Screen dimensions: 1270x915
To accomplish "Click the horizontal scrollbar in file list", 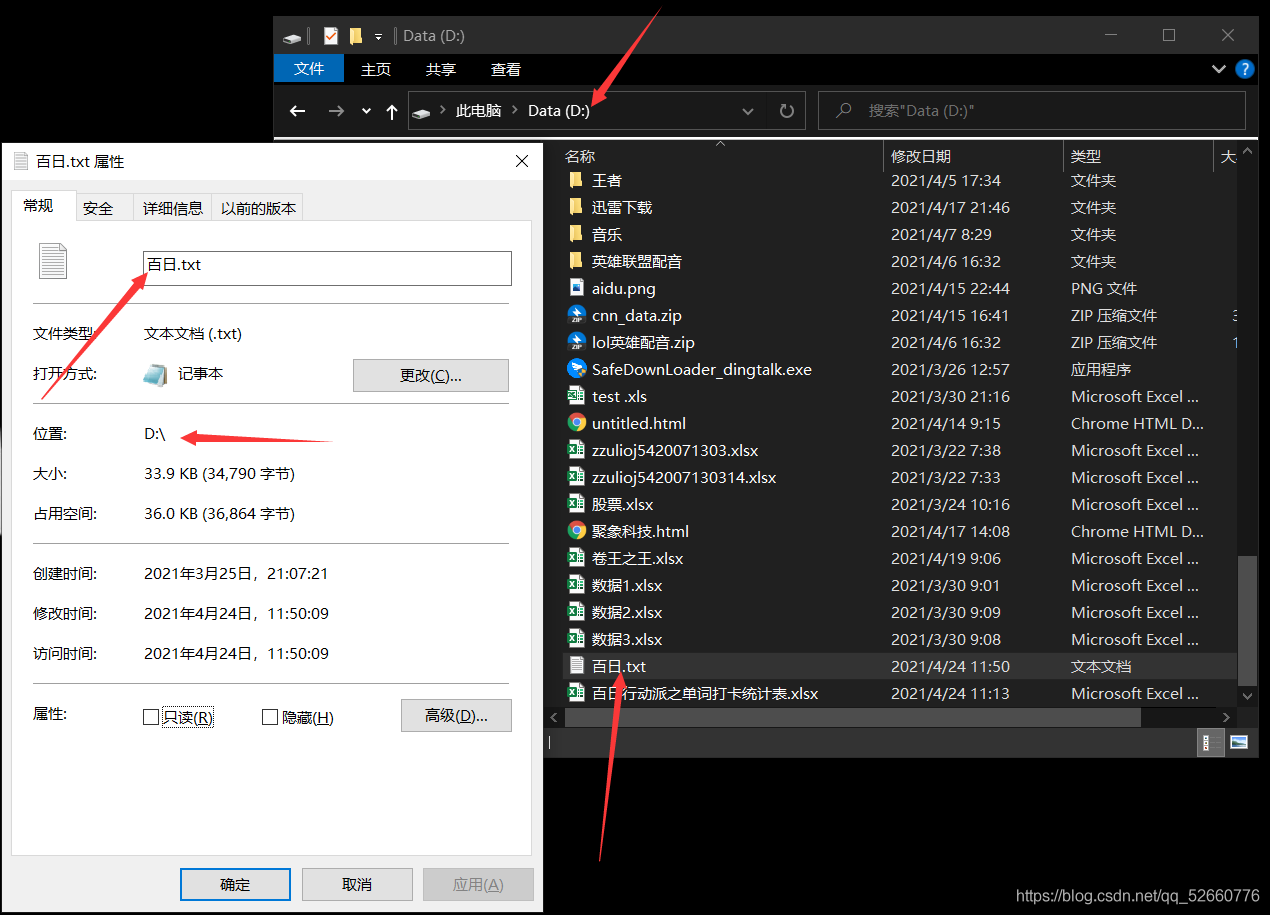I will coord(850,718).
